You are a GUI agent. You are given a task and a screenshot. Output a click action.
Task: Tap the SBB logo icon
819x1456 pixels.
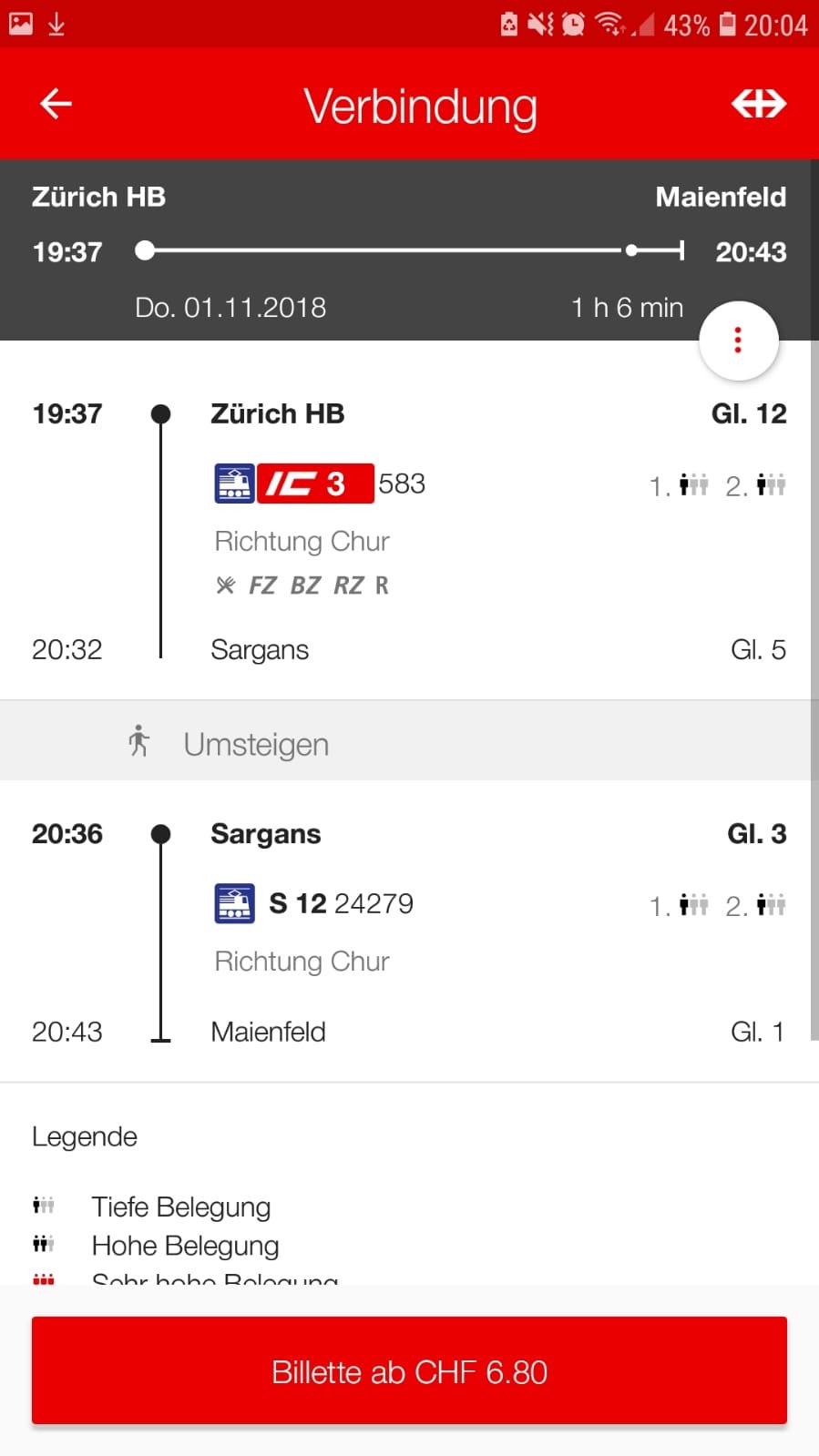tap(758, 104)
